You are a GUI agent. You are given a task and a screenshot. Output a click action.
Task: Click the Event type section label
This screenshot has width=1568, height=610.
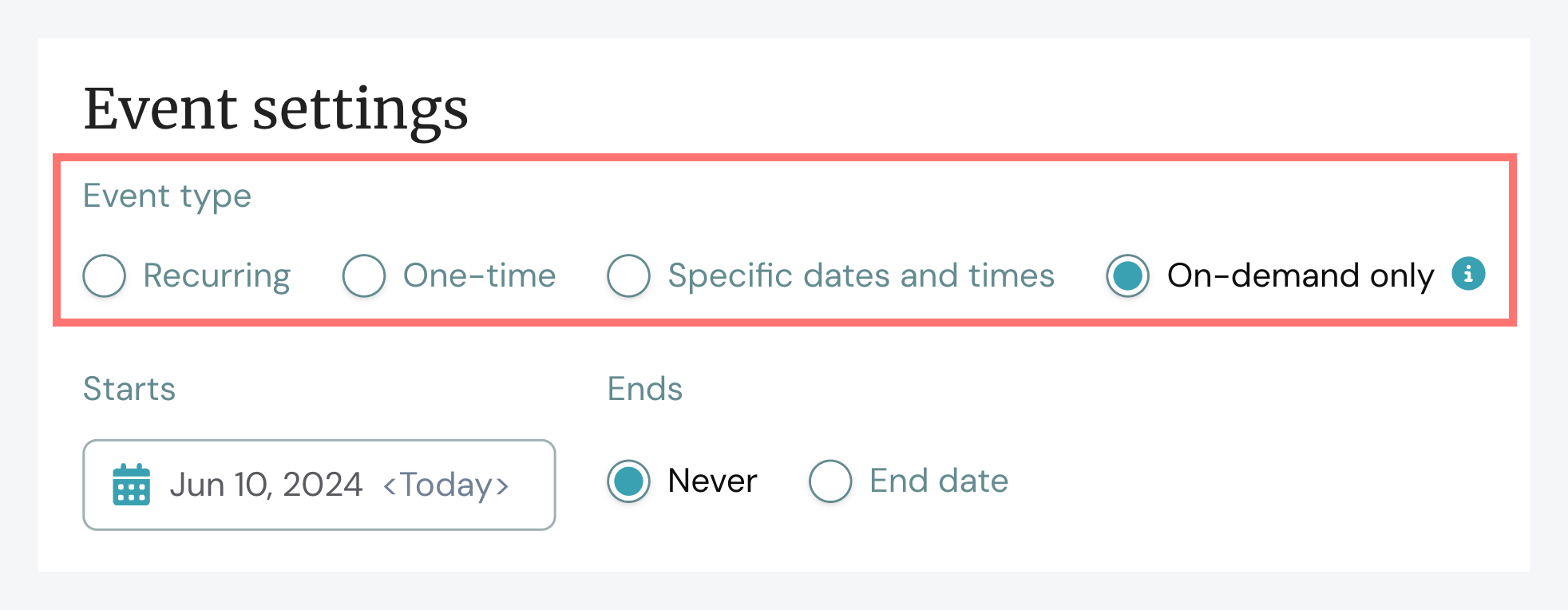click(167, 196)
